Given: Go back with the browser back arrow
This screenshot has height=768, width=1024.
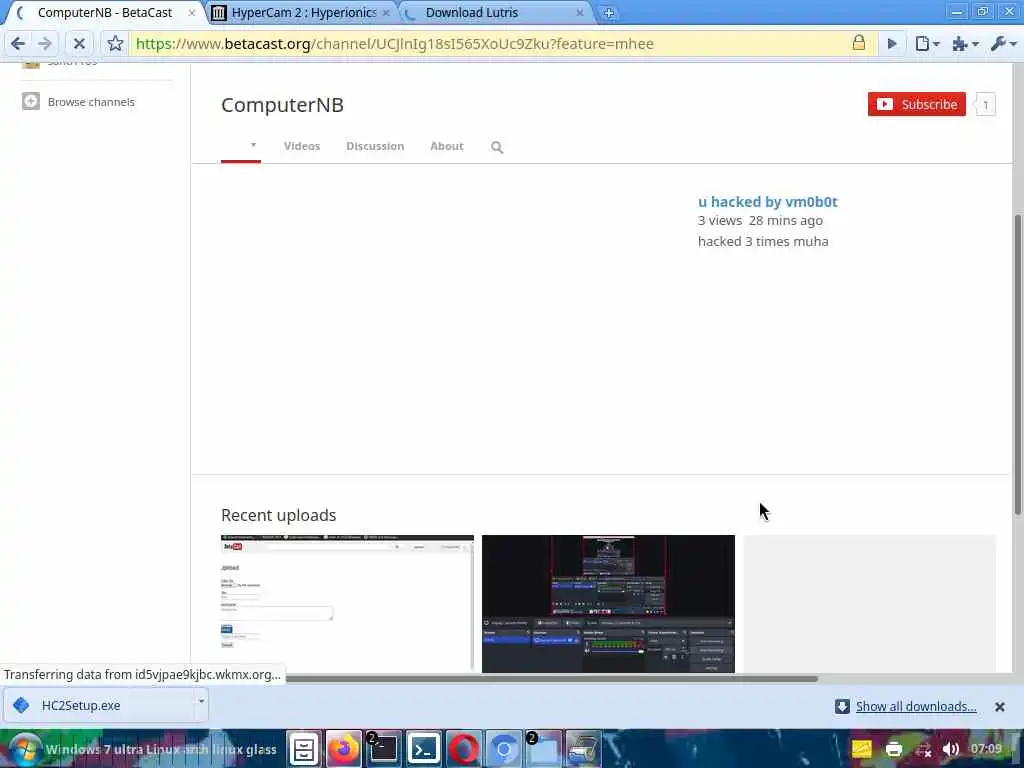Looking at the screenshot, I should pyautogui.click(x=18, y=44).
